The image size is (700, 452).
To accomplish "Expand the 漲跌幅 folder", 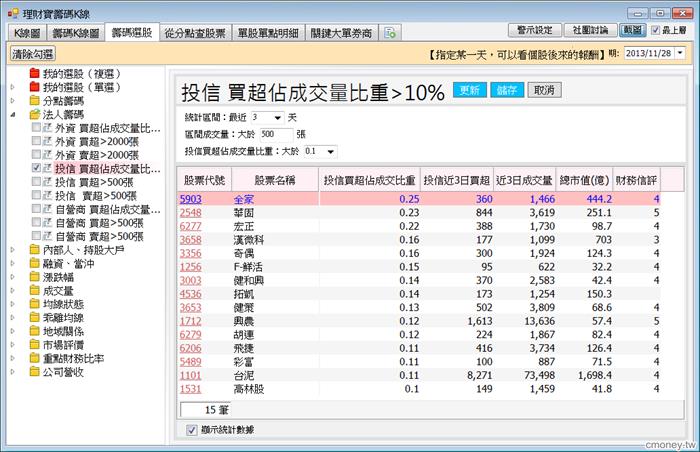I will pyautogui.click(x=12, y=277).
